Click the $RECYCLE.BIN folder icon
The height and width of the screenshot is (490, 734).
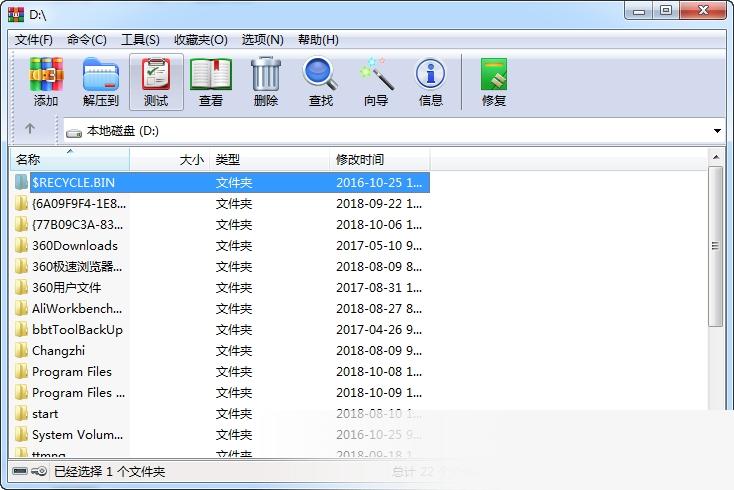(21, 182)
